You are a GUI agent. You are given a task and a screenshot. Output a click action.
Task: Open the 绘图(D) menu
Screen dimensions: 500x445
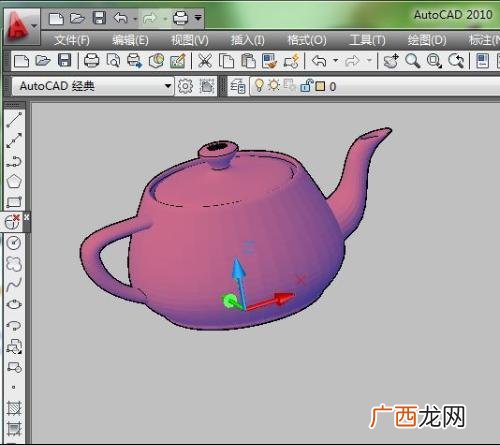[x=427, y=40]
